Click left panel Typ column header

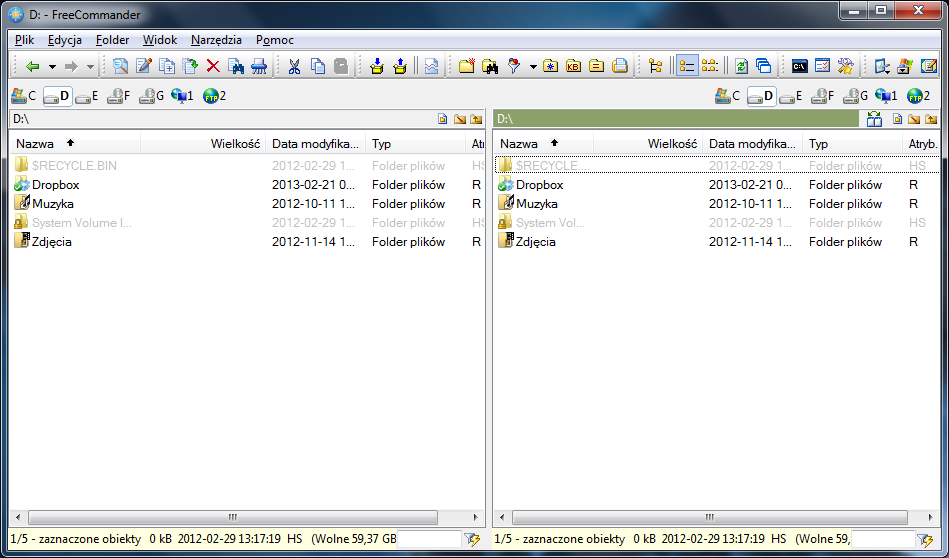[416, 143]
